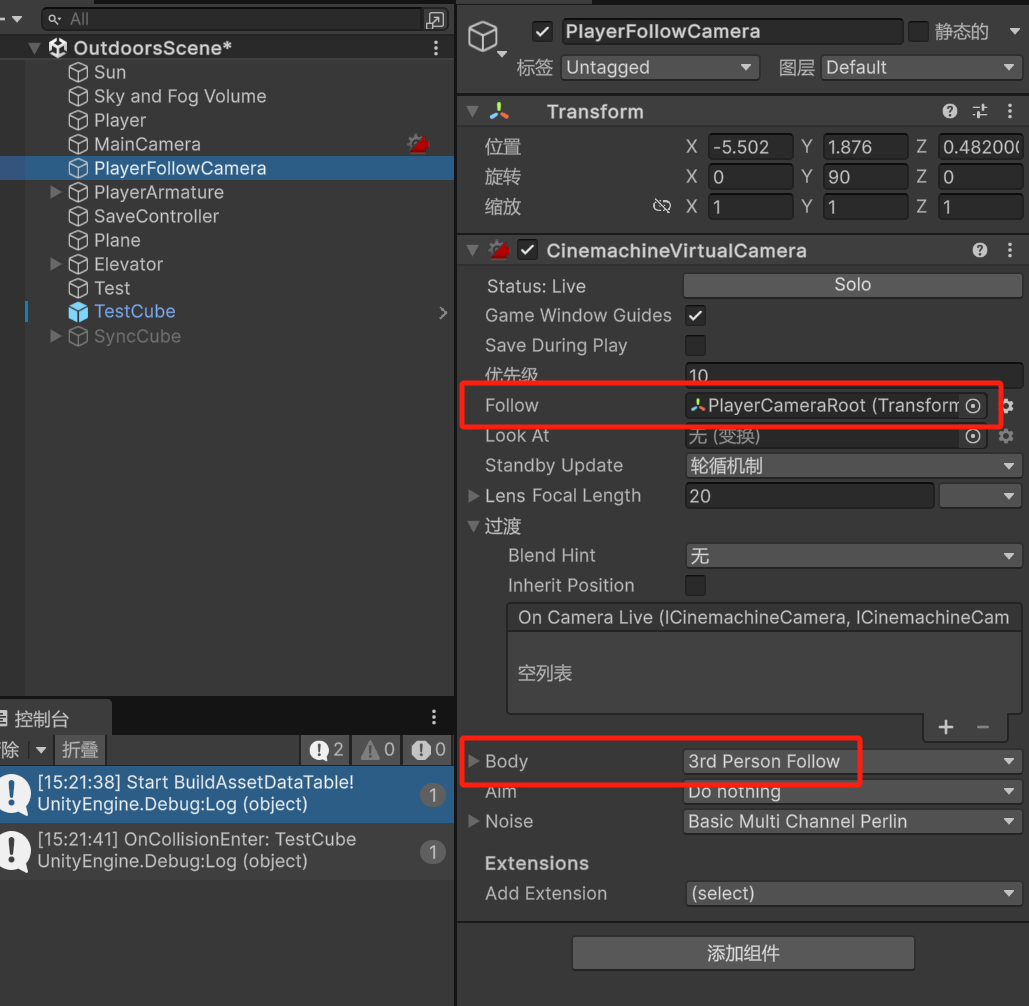Open the Body dropdown showing 3rd Person Follow
The height and width of the screenshot is (1006, 1029).
point(852,761)
